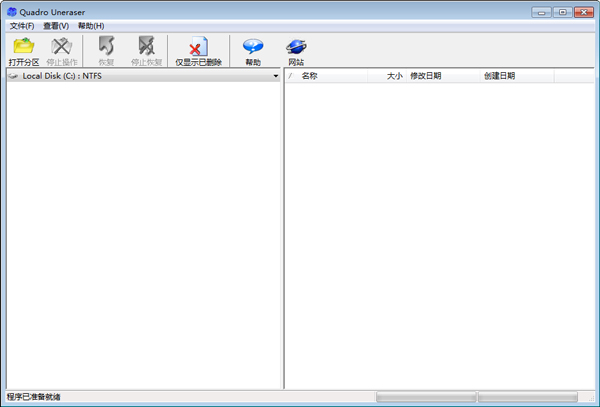Viewport: 600px width, 407px height.
Task: Open 帮助 help via speech bubble icon
Action: [253, 46]
